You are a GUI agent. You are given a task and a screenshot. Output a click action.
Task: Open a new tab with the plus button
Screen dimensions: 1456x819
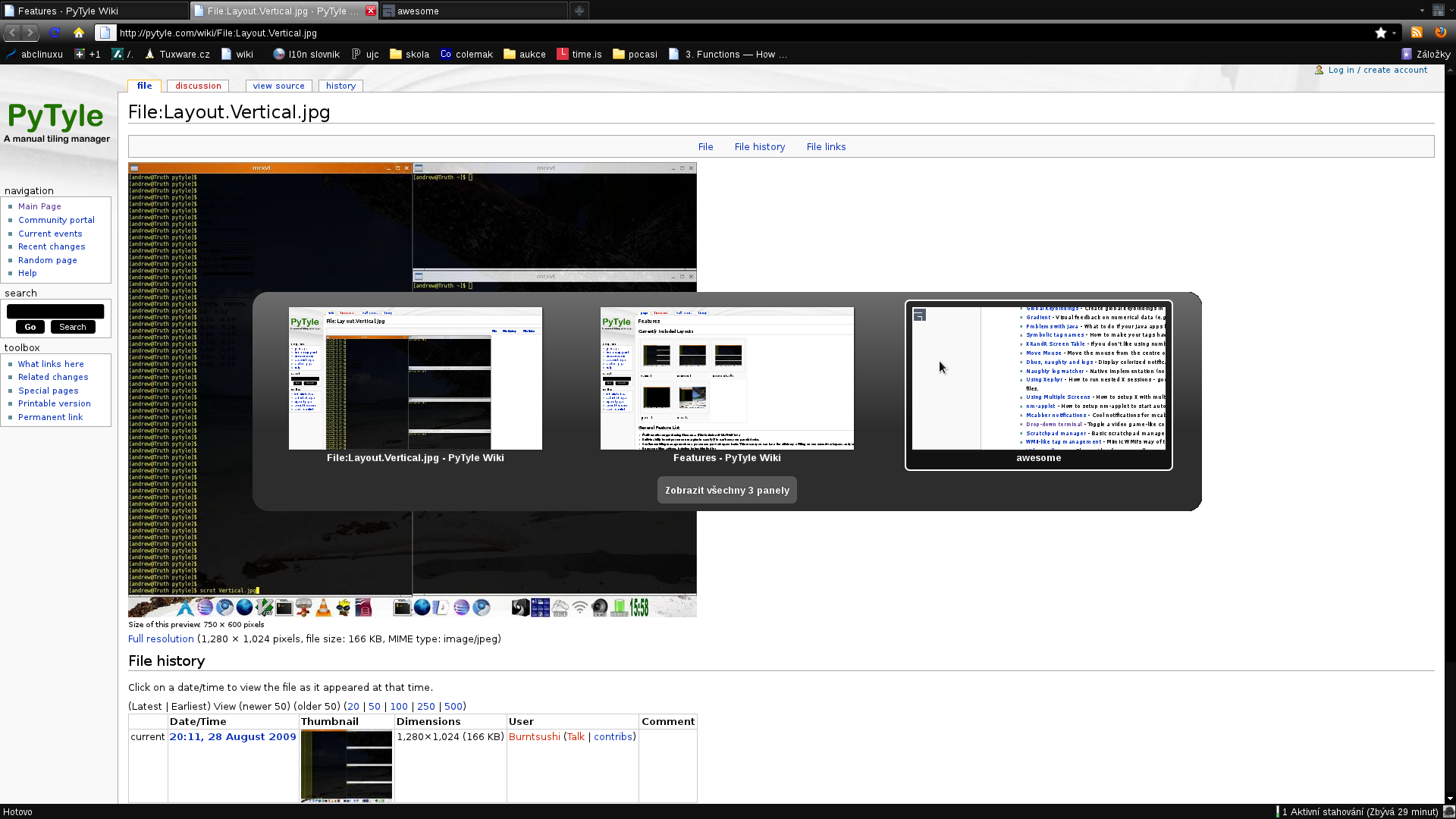click(579, 11)
